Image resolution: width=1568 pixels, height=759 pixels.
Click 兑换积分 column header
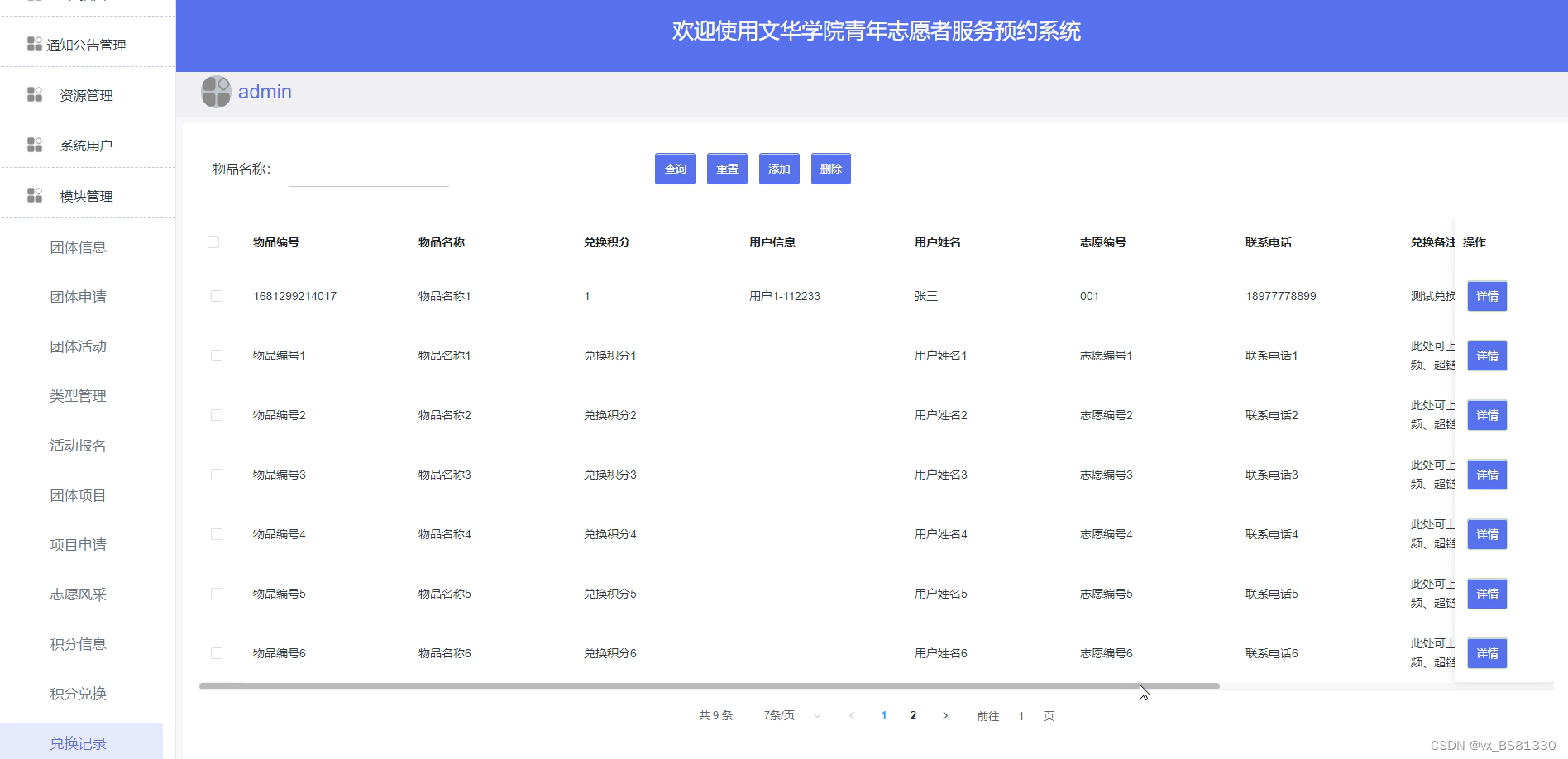coord(607,242)
